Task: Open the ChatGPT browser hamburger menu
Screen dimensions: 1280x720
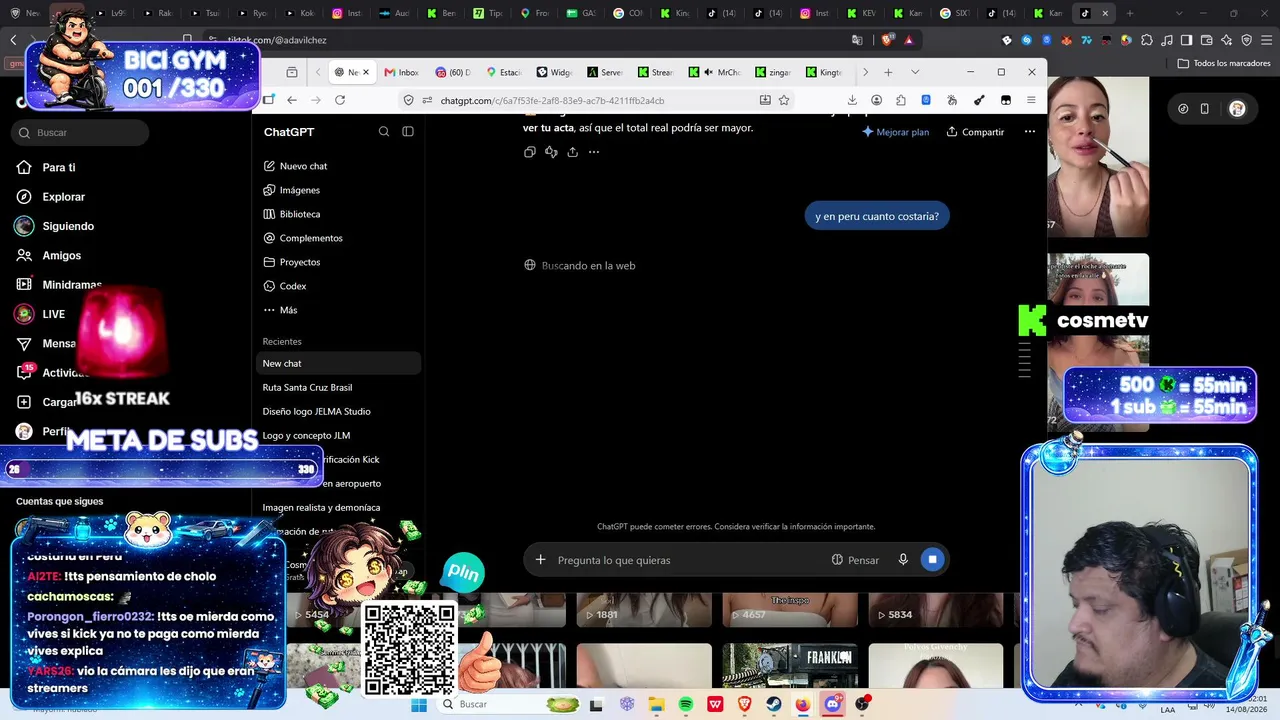Action: [x=1031, y=100]
